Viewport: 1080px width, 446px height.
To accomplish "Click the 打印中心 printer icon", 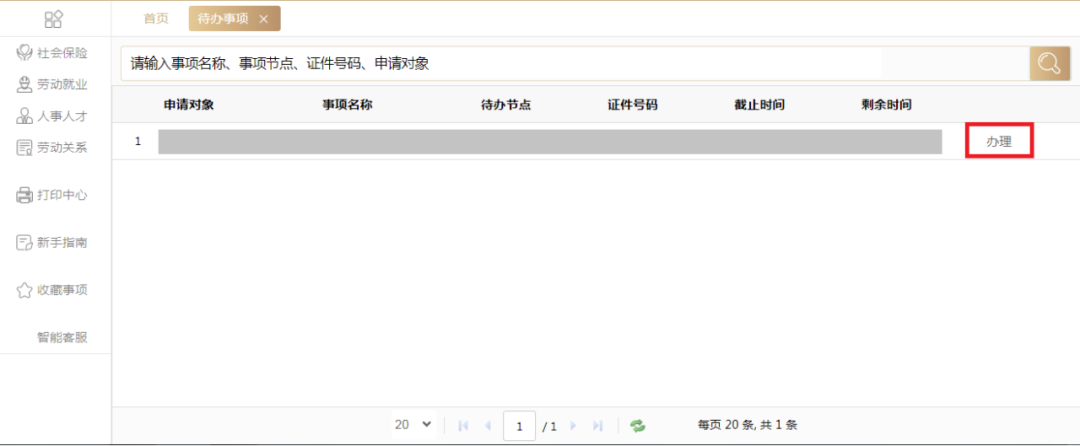I will [24, 195].
